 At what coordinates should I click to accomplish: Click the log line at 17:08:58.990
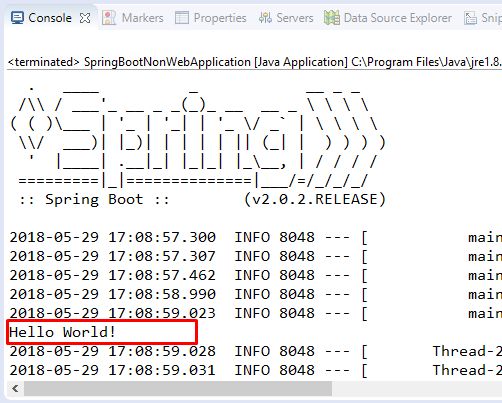256,294
